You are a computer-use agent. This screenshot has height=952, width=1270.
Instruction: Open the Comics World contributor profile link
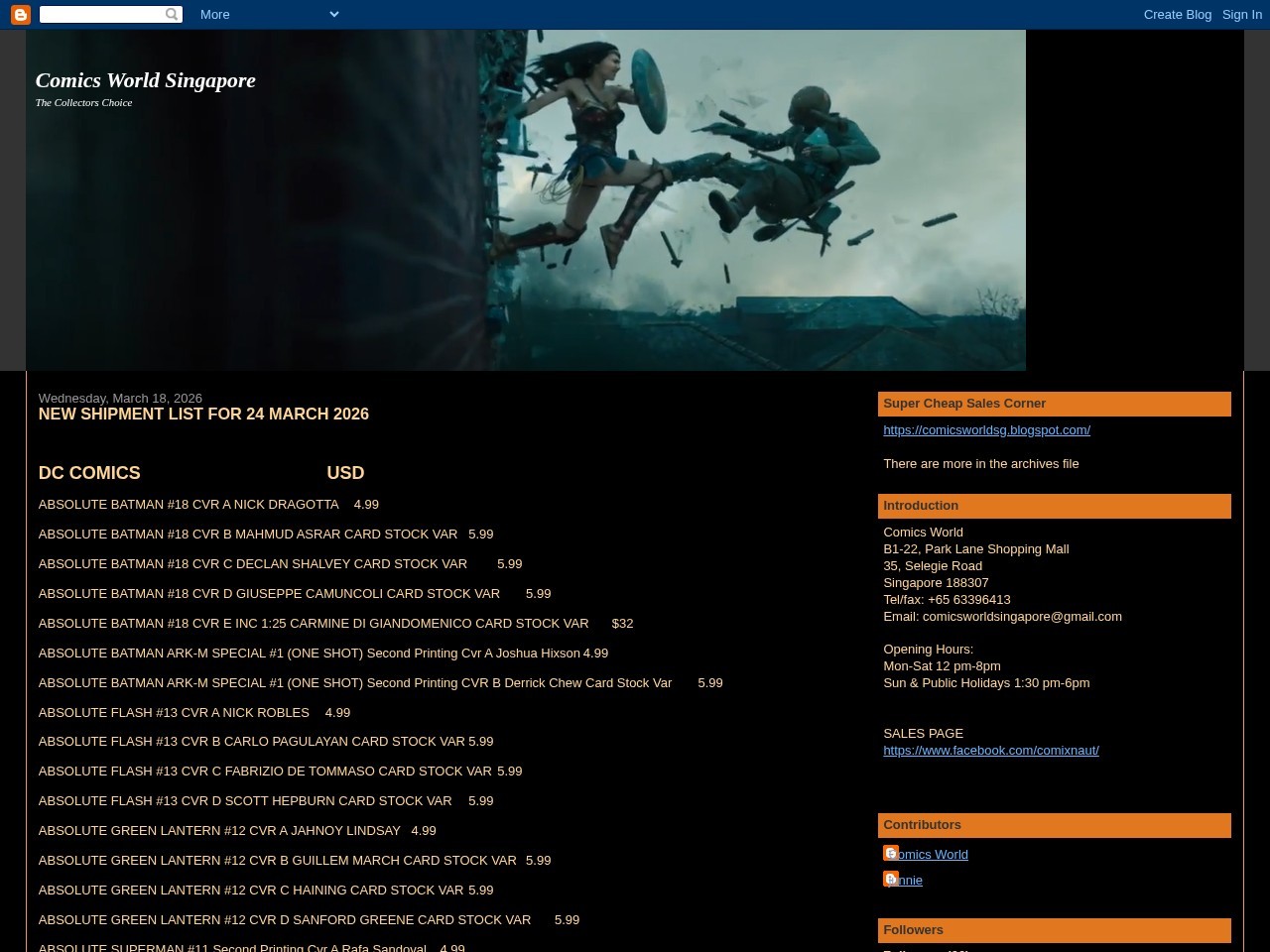pyautogui.click(x=934, y=855)
